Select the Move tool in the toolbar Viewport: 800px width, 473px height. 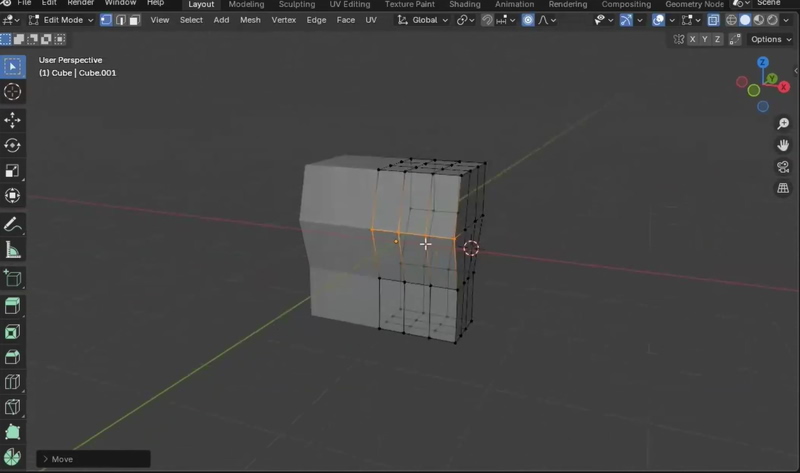click(x=13, y=120)
